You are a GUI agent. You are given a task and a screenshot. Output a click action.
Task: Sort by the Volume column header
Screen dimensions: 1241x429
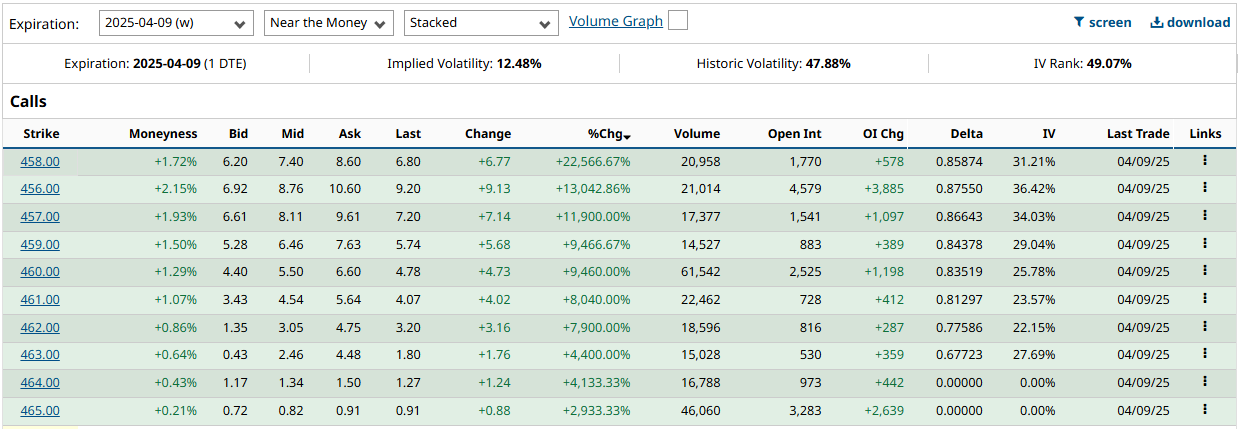696,134
